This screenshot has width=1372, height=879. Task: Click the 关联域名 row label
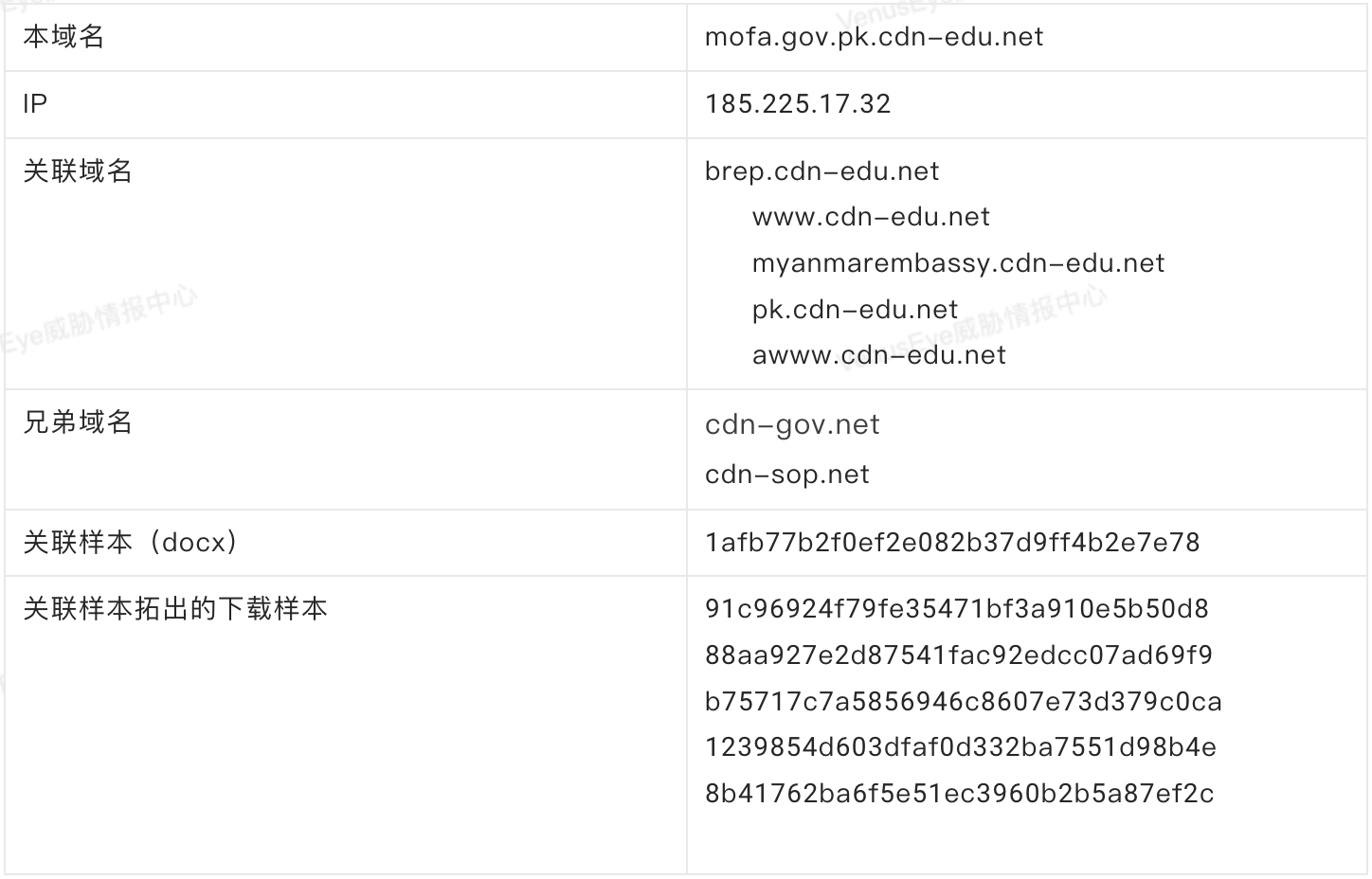pos(78,171)
